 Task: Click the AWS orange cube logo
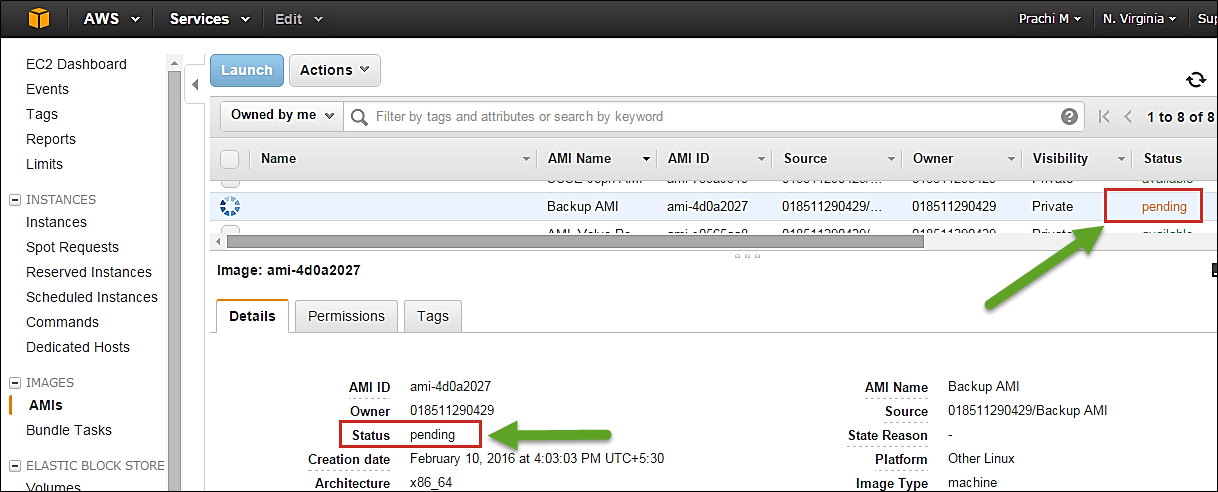tap(39, 19)
